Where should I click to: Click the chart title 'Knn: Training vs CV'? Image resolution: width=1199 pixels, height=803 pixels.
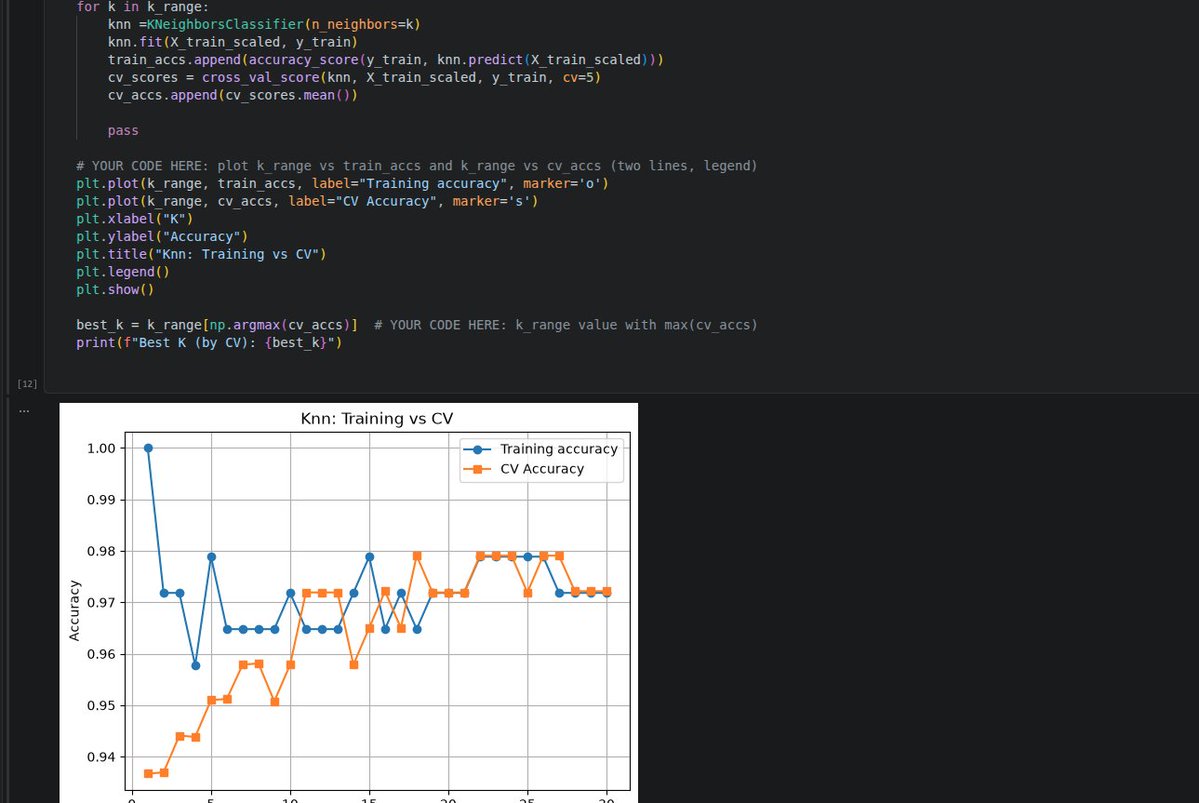coord(376,418)
